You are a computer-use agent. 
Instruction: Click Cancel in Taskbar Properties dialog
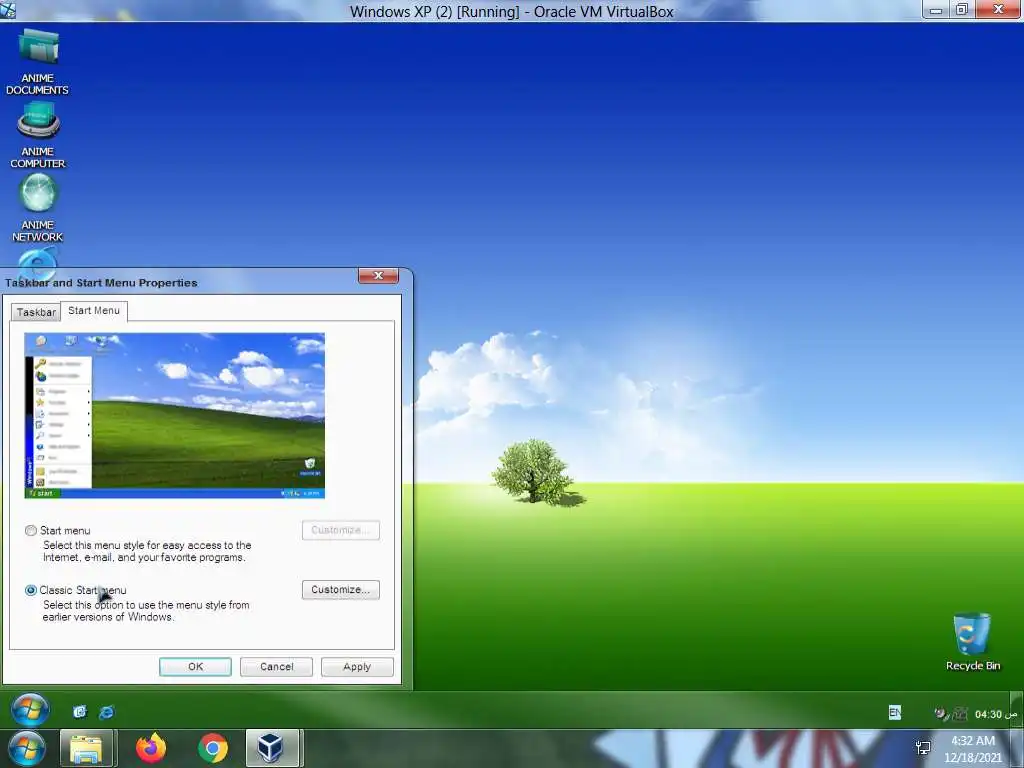276,667
